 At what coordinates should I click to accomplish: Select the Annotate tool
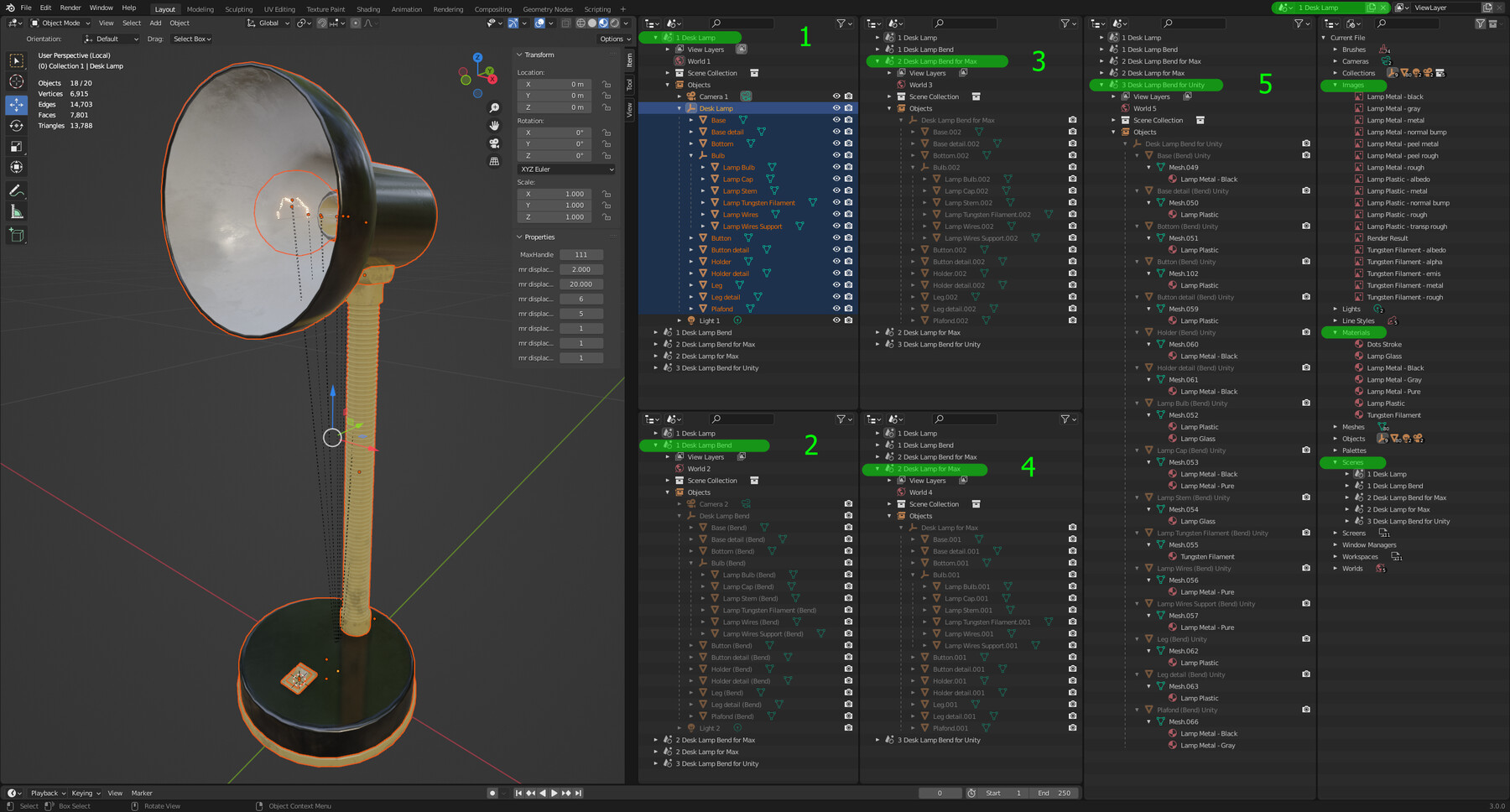[x=17, y=190]
